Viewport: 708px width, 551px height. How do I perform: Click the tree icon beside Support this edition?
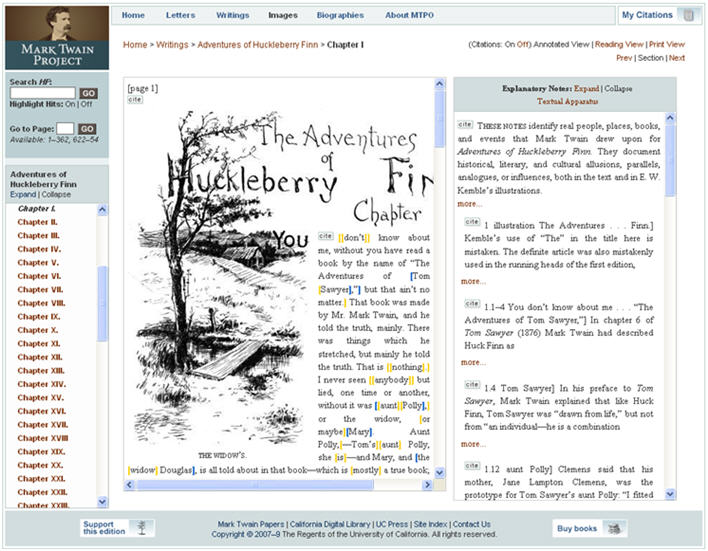tap(142, 528)
